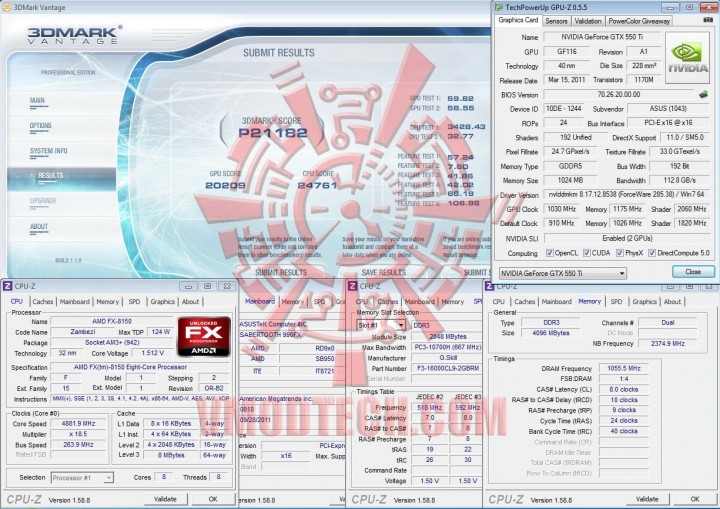The width and height of the screenshot is (720, 509).
Task: Click the title icon of the CPU-Z window showing FX-8150
Action: point(7,286)
